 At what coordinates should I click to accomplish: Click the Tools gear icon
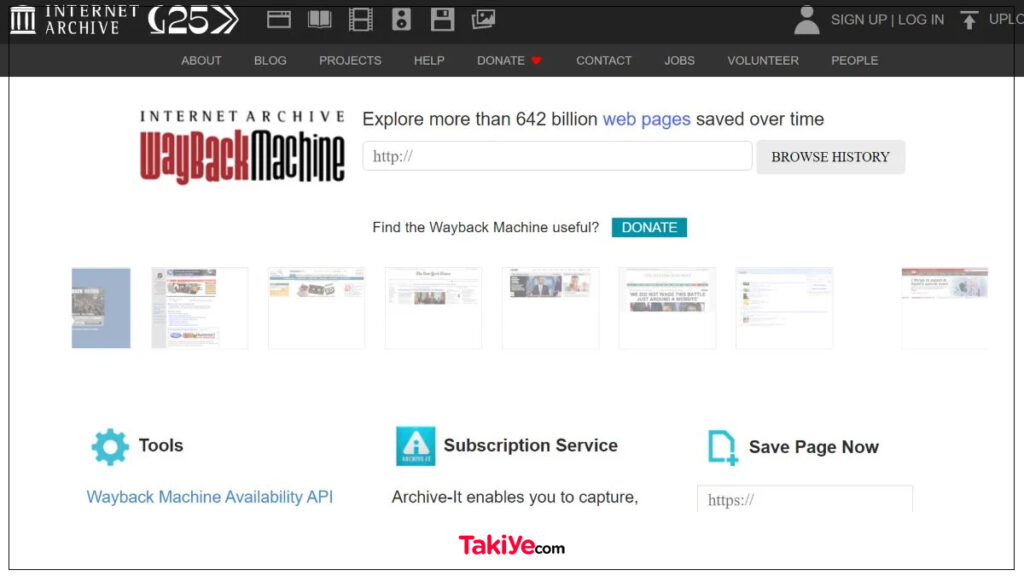110,447
